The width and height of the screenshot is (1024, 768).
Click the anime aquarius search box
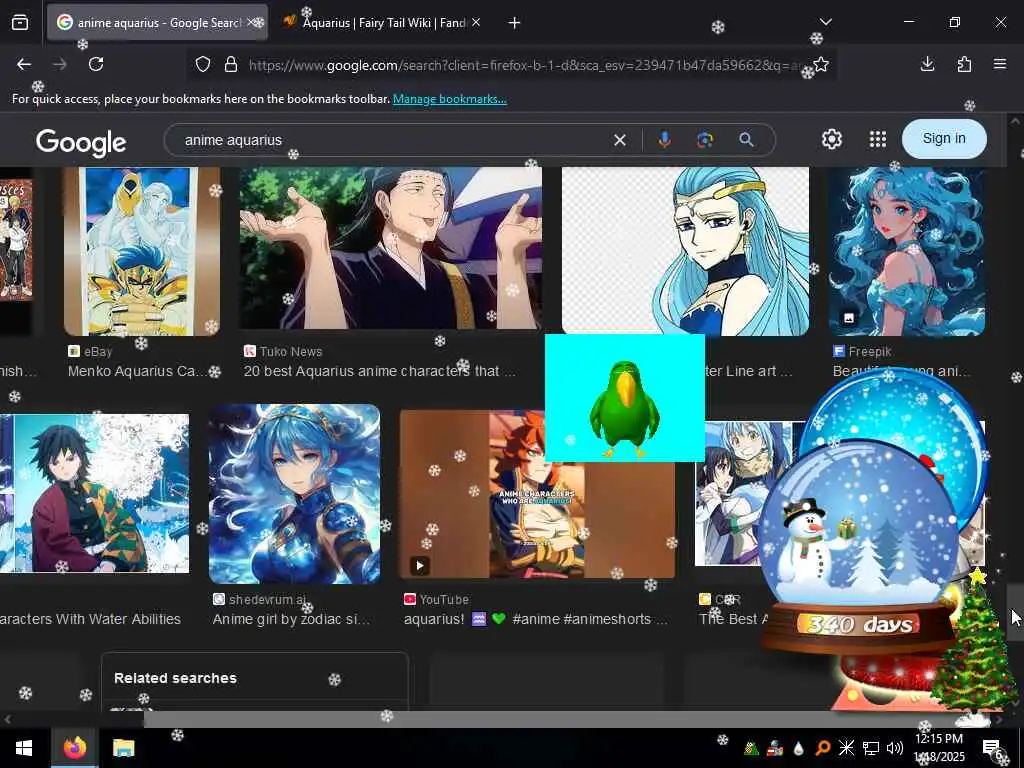click(392, 140)
